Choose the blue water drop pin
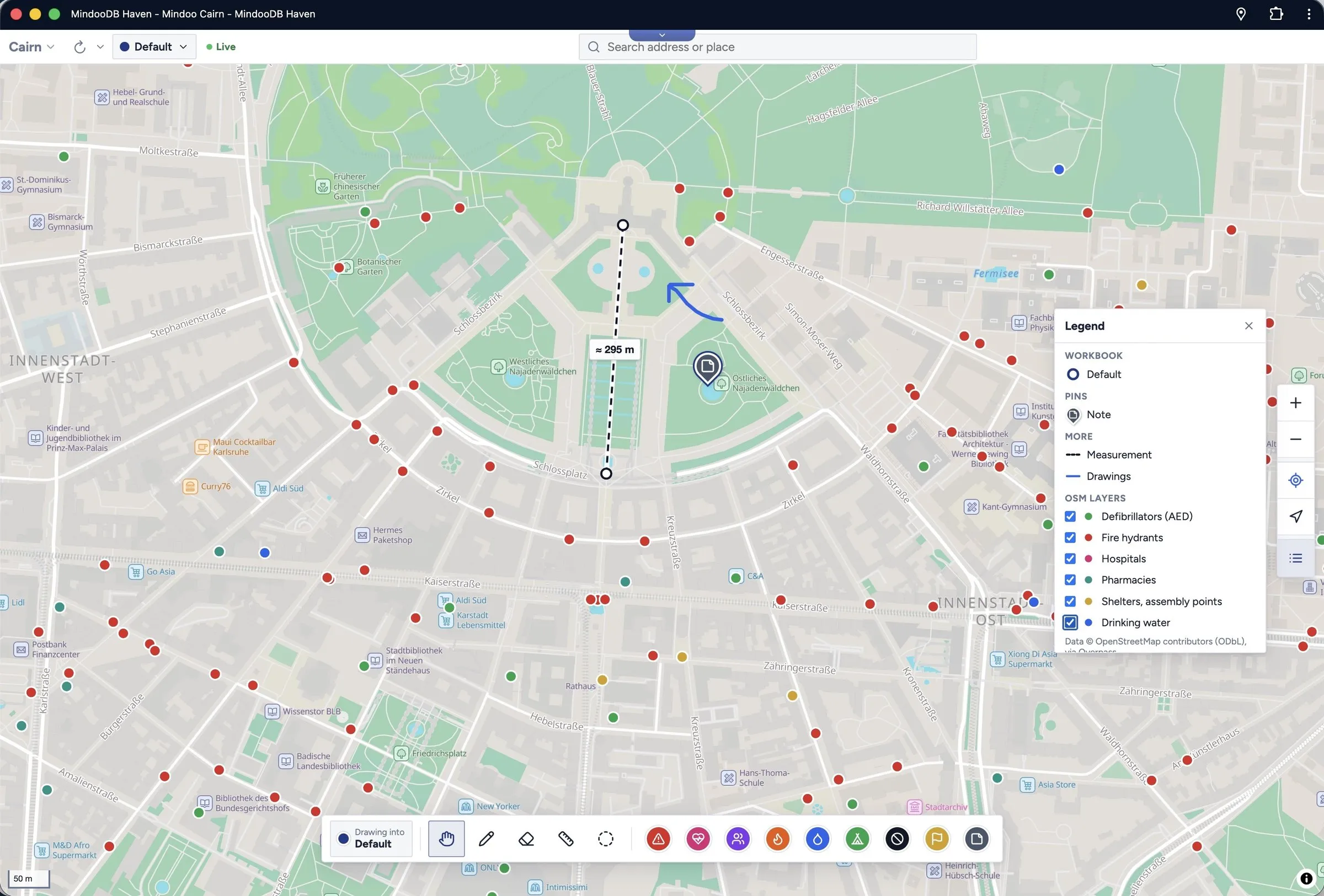This screenshot has width=1324, height=896. coord(818,839)
